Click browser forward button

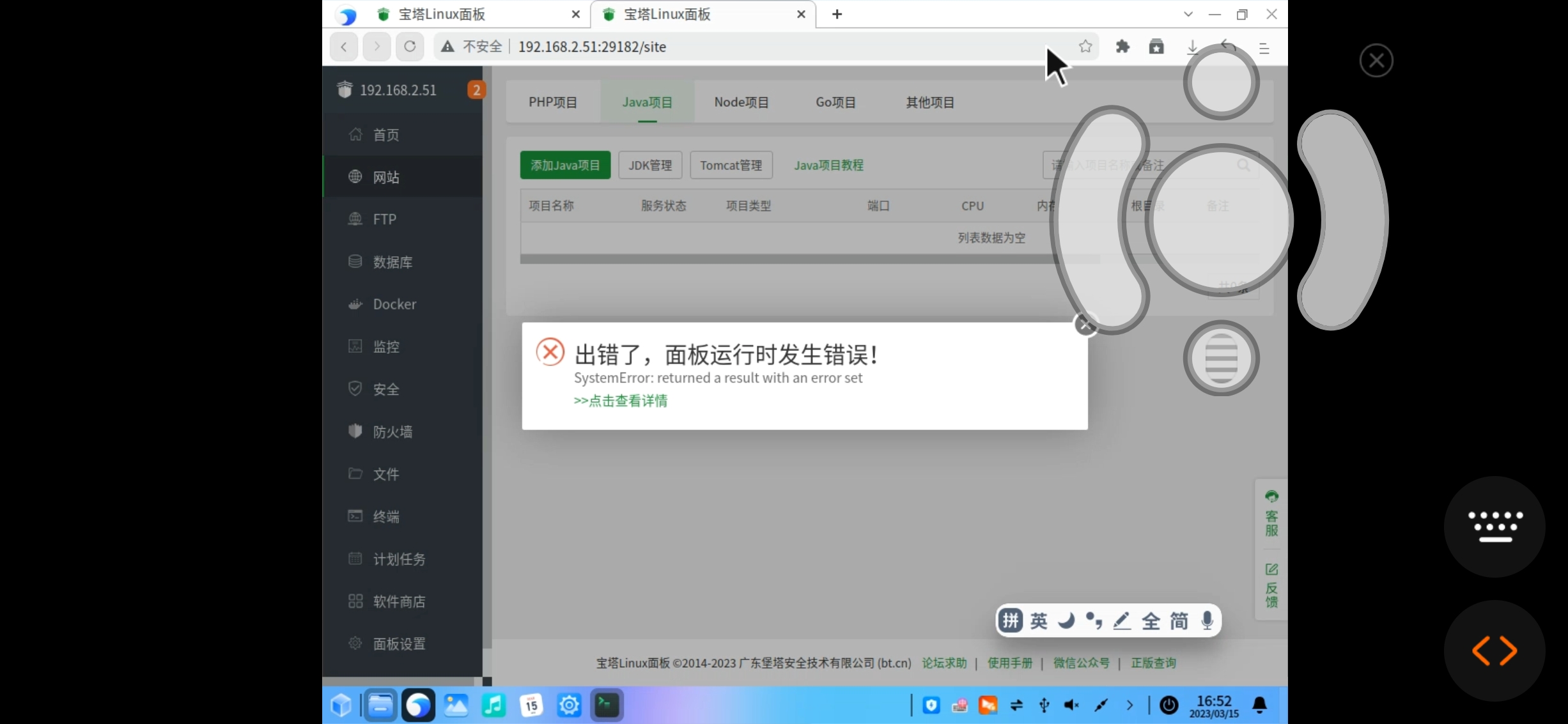[x=376, y=47]
